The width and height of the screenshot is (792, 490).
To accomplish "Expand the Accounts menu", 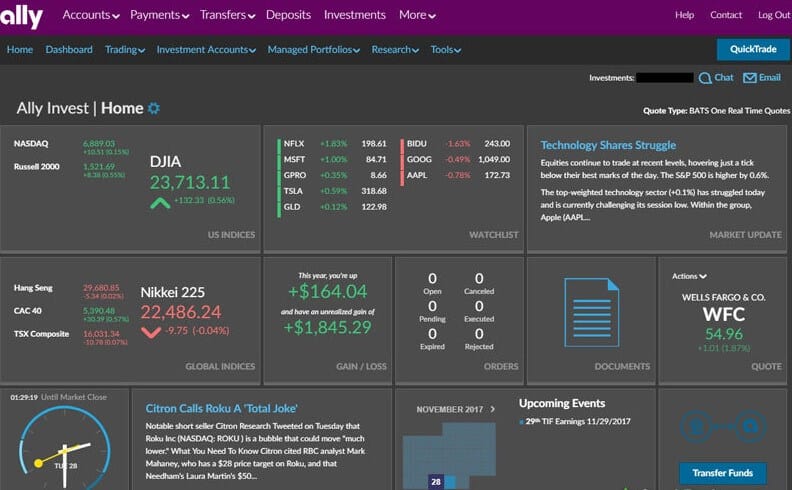I will [x=91, y=15].
